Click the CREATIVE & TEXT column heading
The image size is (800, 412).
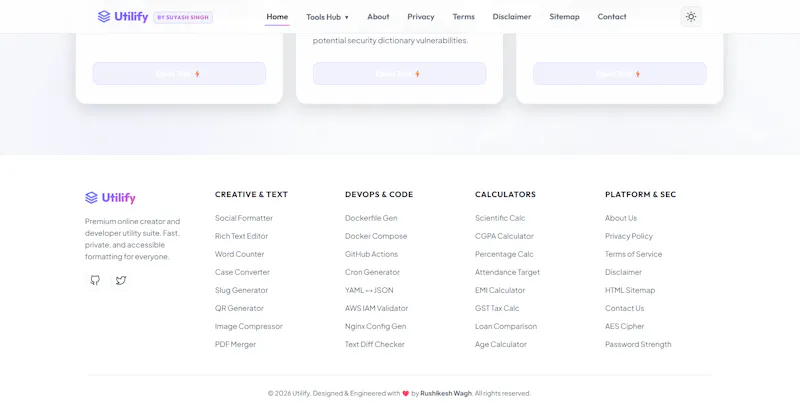pyautogui.click(x=252, y=194)
